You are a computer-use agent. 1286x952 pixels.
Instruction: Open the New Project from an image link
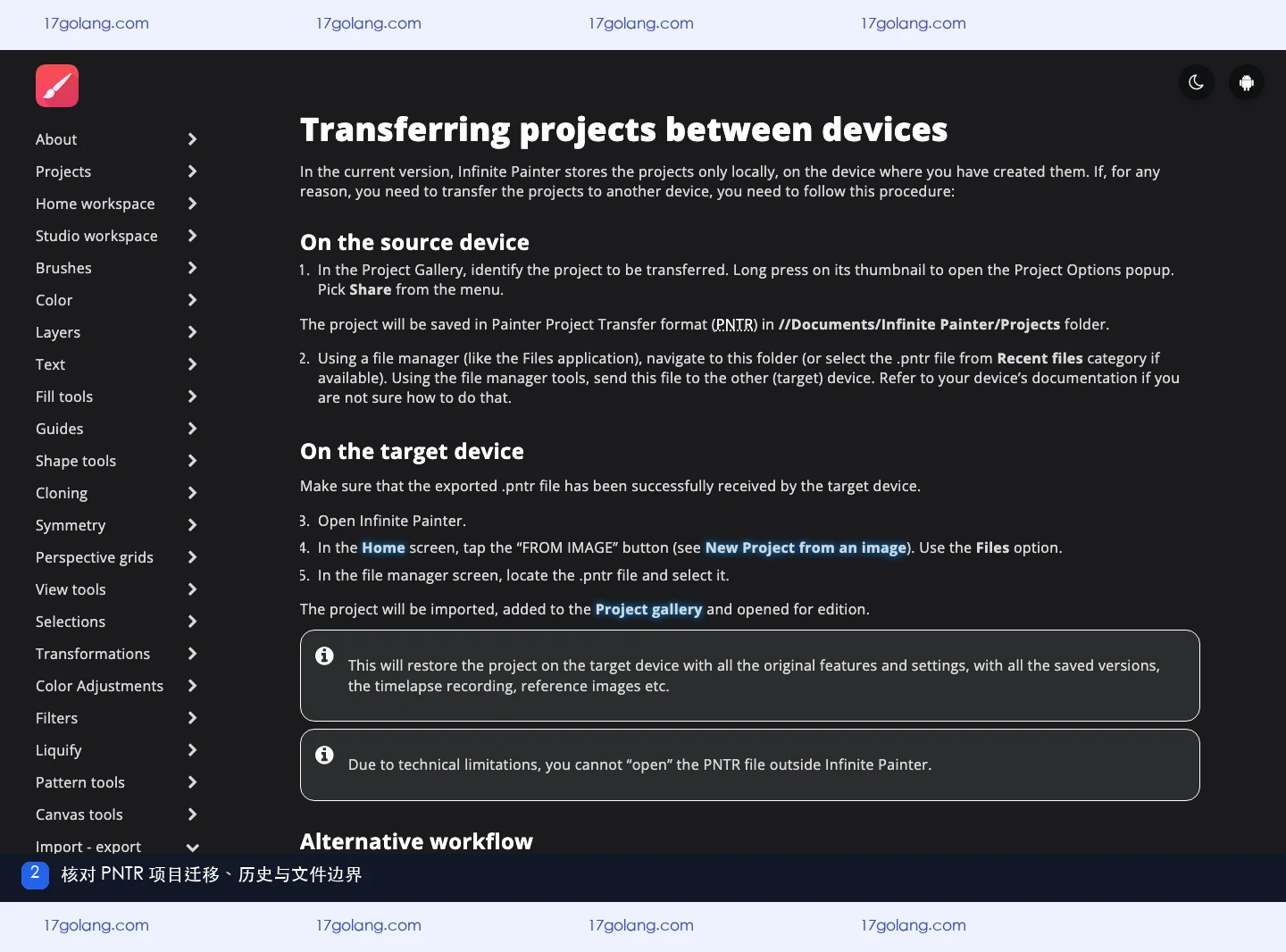click(x=806, y=547)
